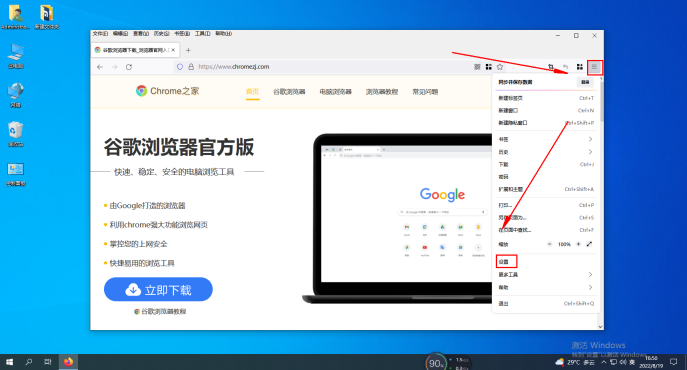Image resolution: width=687 pixels, height=370 pixels.
Task: Go to the 电脑浏览器 navigation tab
Action: click(x=336, y=92)
